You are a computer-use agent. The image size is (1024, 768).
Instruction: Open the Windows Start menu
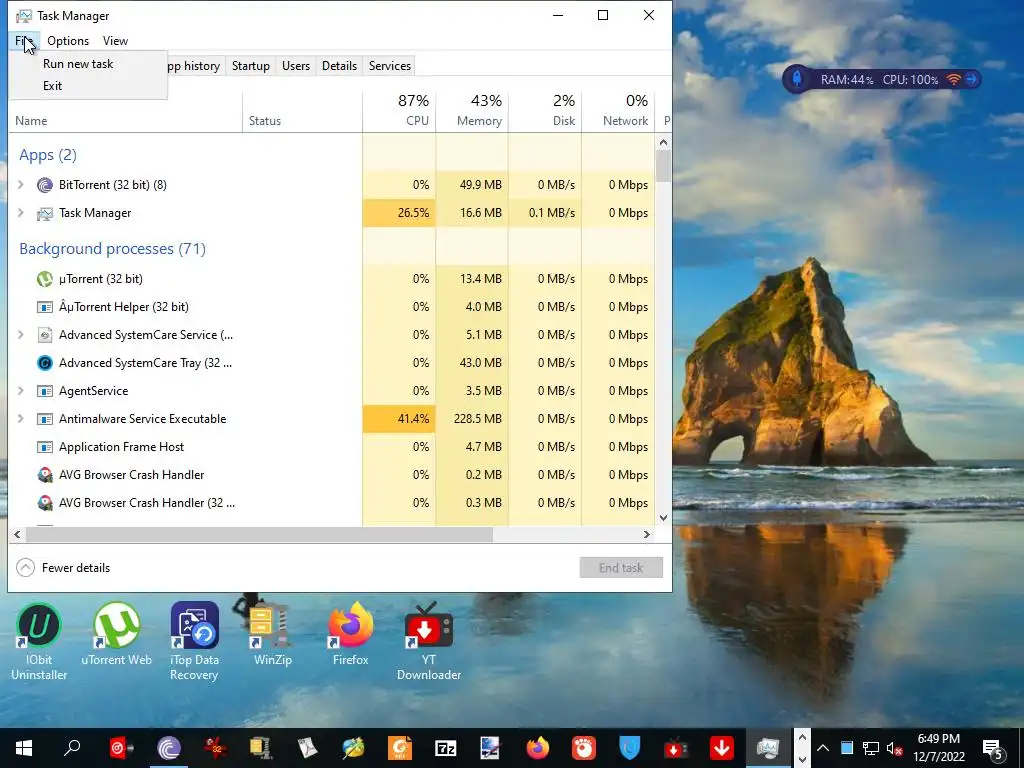(24, 748)
